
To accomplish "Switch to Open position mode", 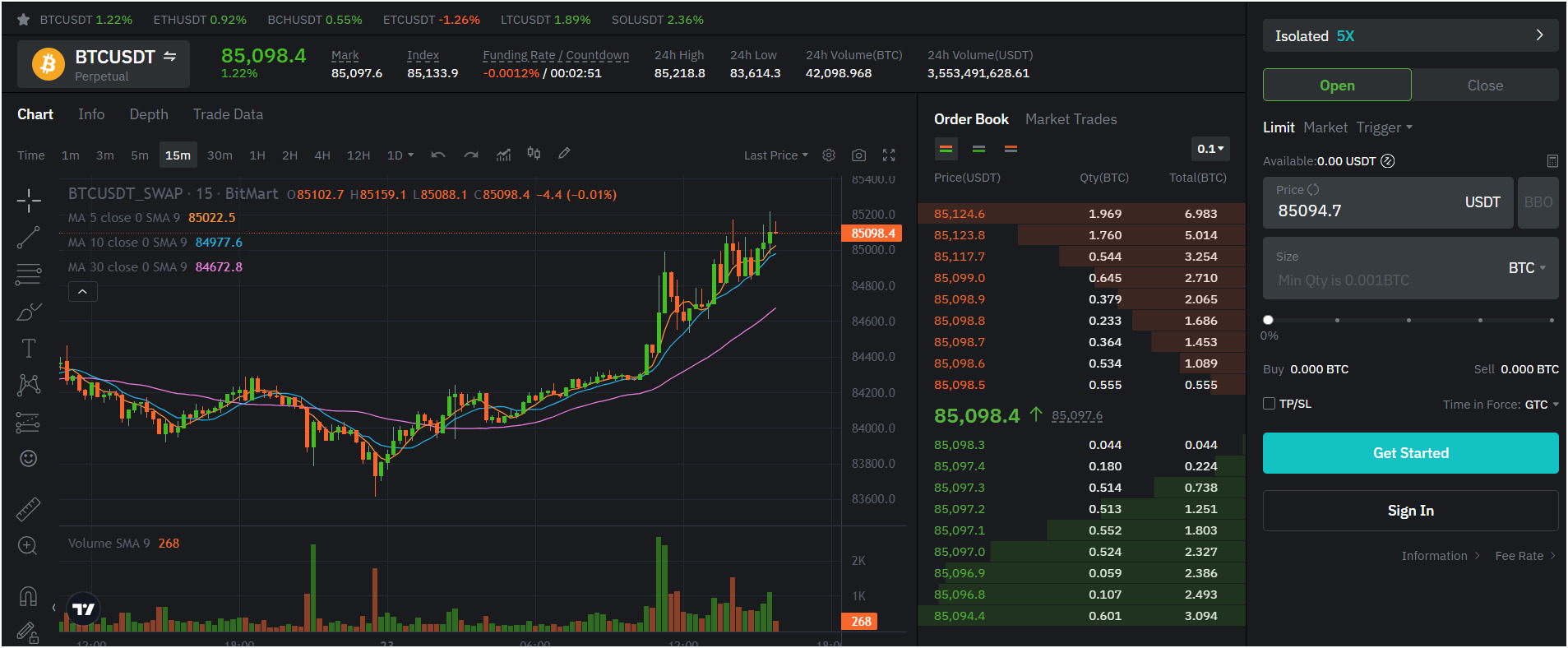I will click(1337, 86).
